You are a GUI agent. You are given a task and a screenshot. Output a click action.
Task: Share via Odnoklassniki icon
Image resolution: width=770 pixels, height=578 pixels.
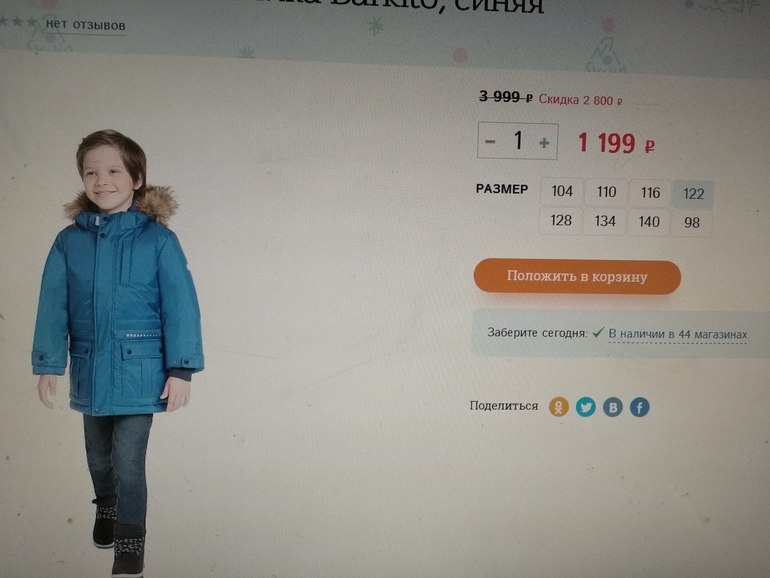558,407
